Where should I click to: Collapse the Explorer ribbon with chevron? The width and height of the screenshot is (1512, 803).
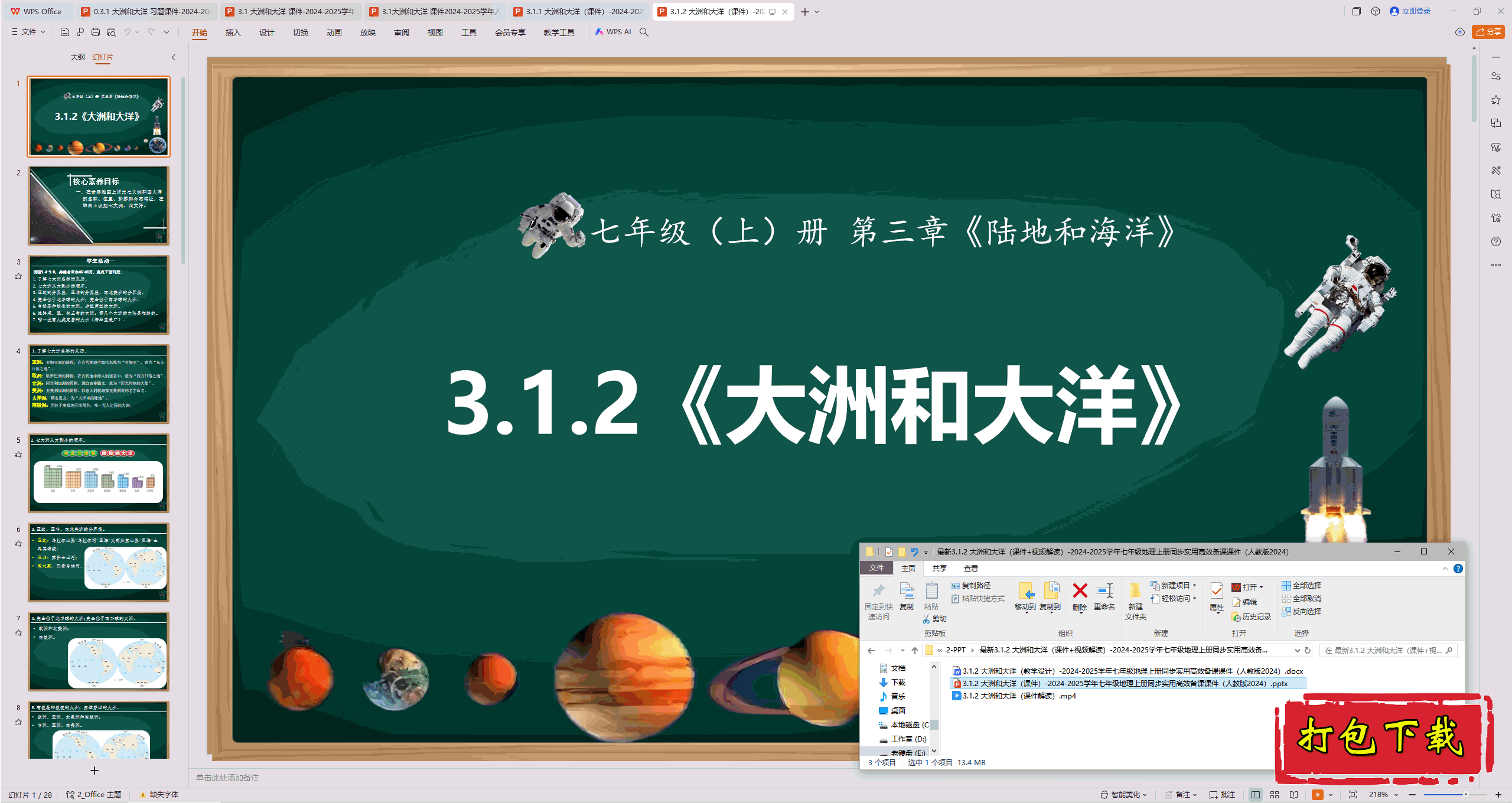tap(1445, 569)
